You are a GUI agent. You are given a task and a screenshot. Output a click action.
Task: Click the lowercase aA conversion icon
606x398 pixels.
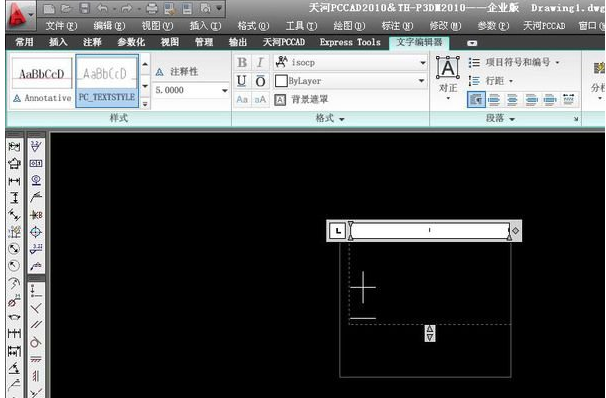pyautogui.click(x=260, y=100)
